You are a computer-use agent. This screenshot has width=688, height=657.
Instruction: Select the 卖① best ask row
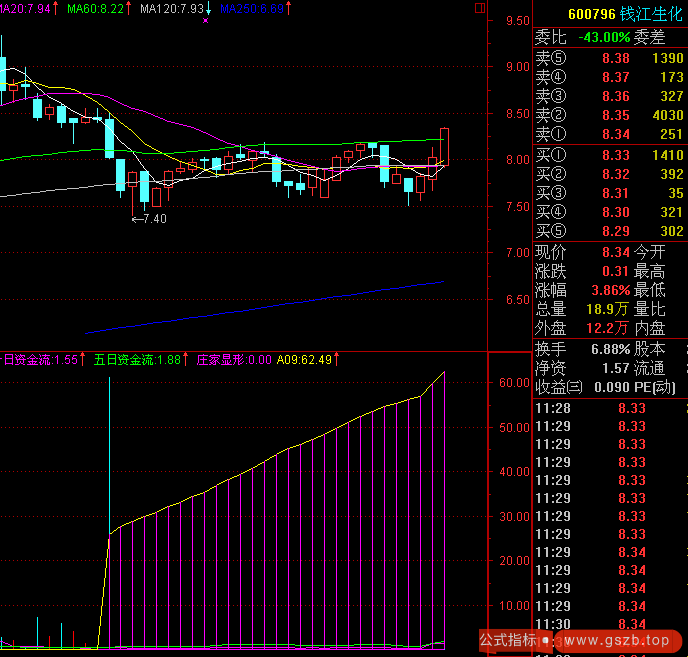610,135
